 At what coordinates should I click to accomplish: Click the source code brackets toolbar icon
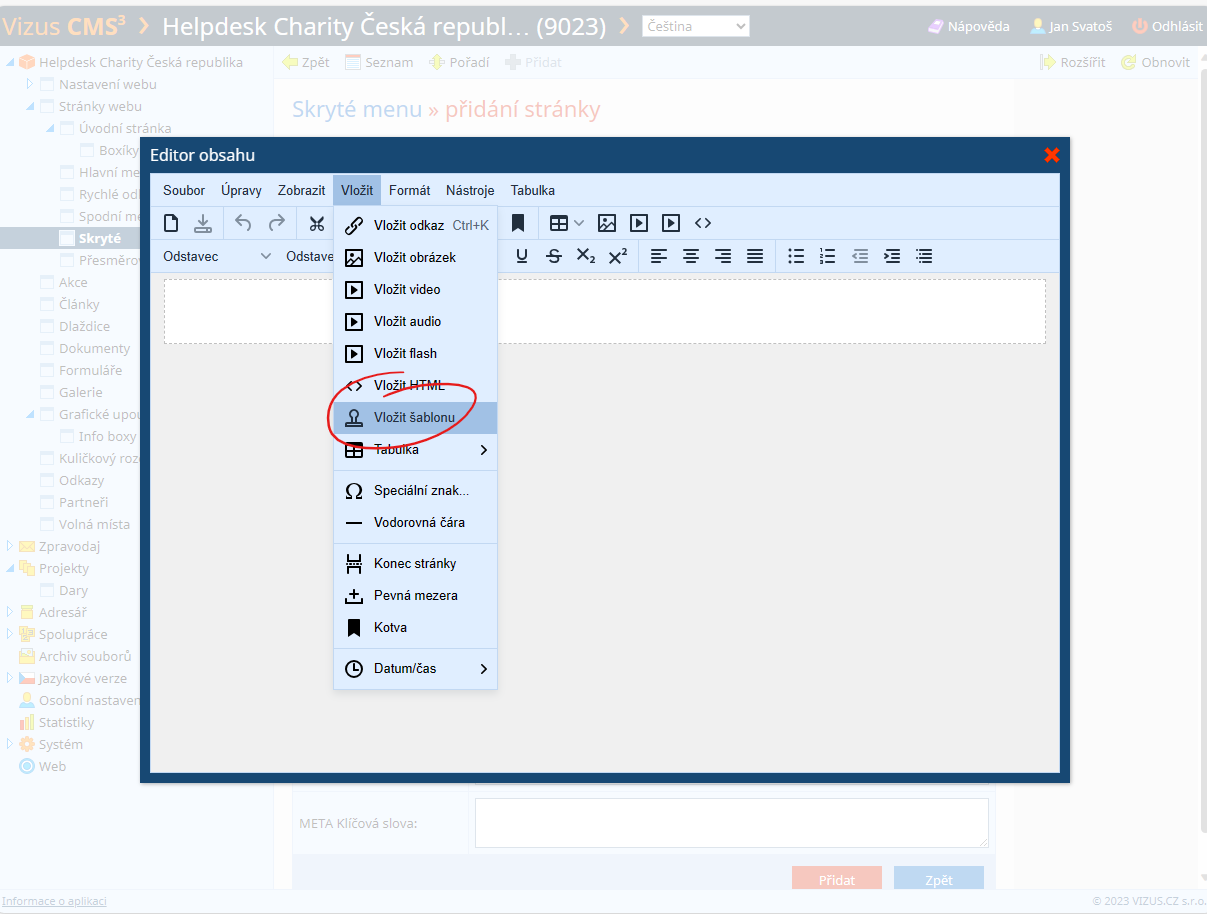(x=703, y=223)
